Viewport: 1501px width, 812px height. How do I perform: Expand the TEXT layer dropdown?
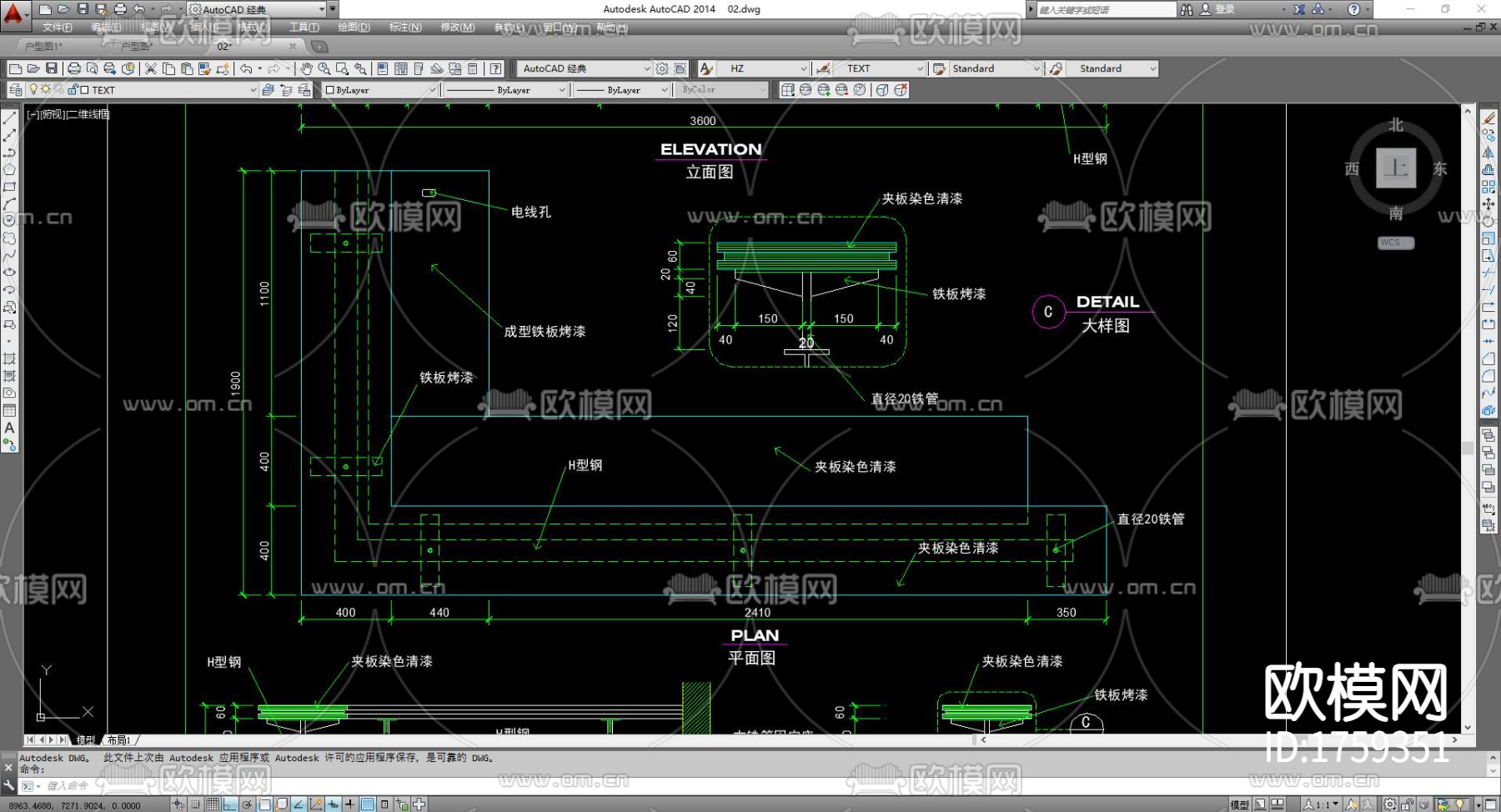(253, 90)
